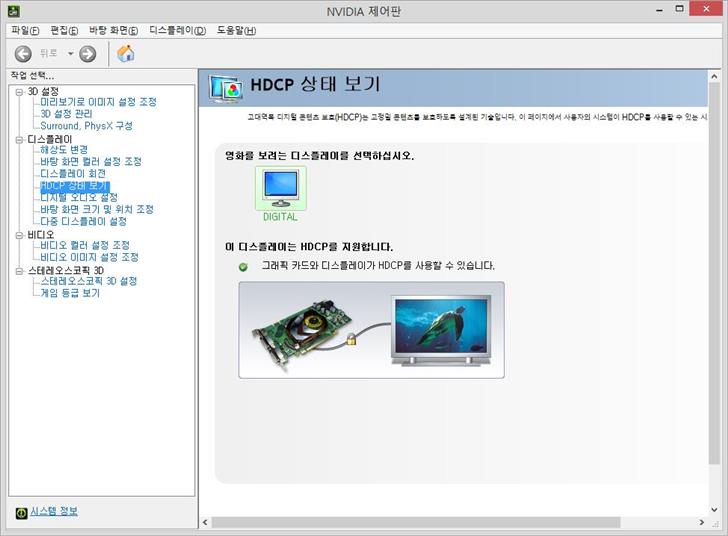728x536 pixels.
Task: Go to Home via house icon
Action: click(x=126, y=54)
